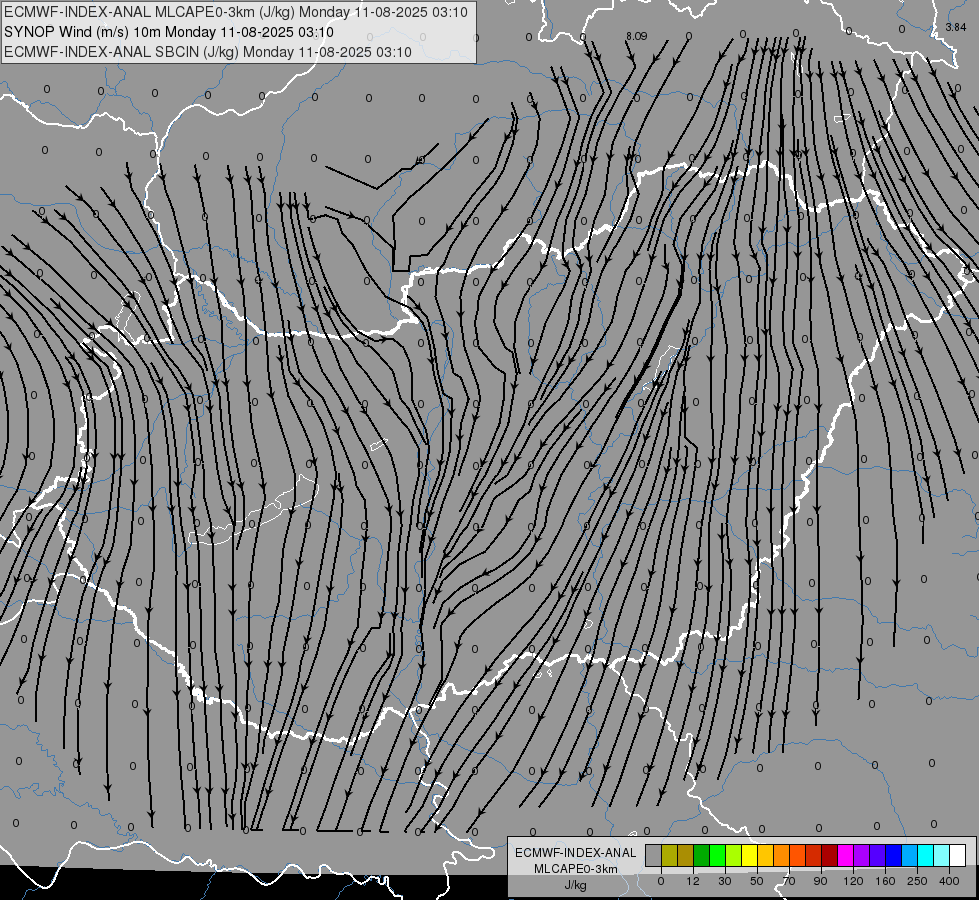Screen dimensions: 979x900
Task: Select the olive-yellow swatch right of gray
Action: click(669, 855)
